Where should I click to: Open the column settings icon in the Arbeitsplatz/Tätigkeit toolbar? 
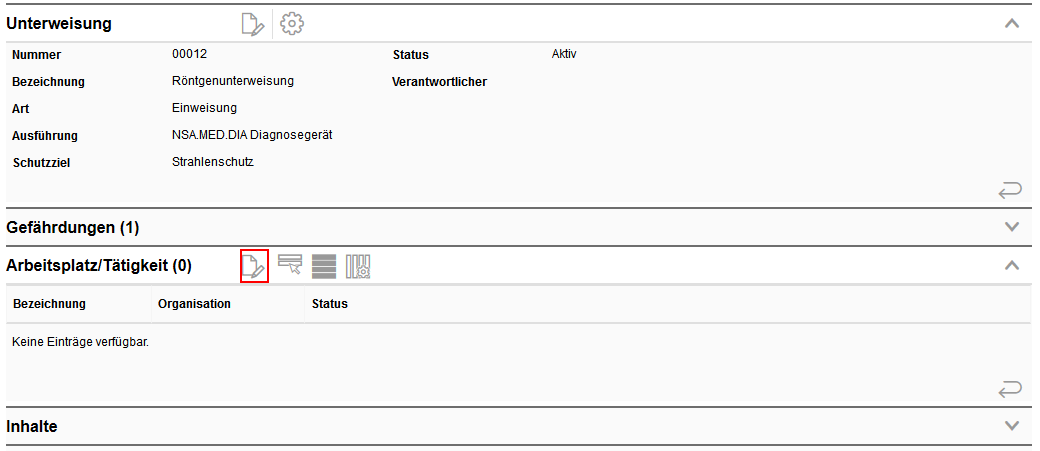[358, 266]
